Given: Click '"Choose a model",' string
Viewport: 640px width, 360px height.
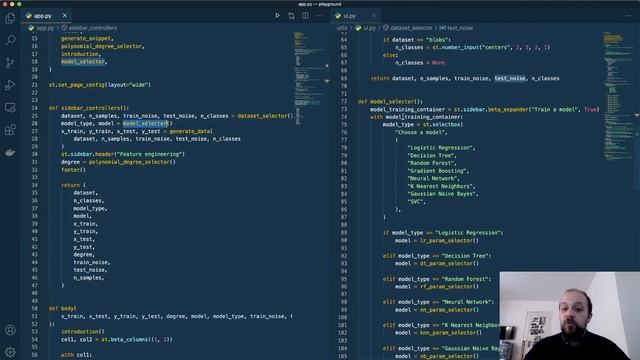Looking at the screenshot, I should point(421,133).
